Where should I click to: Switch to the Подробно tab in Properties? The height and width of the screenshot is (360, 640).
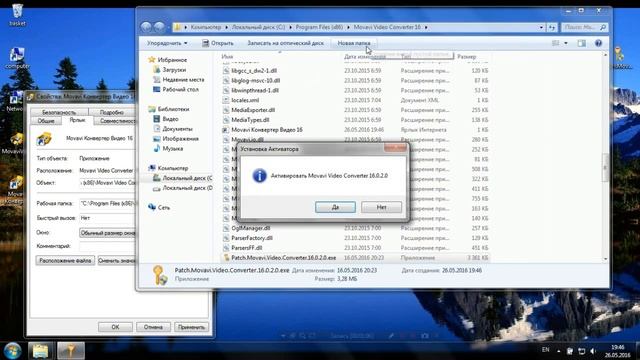(x=111, y=112)
